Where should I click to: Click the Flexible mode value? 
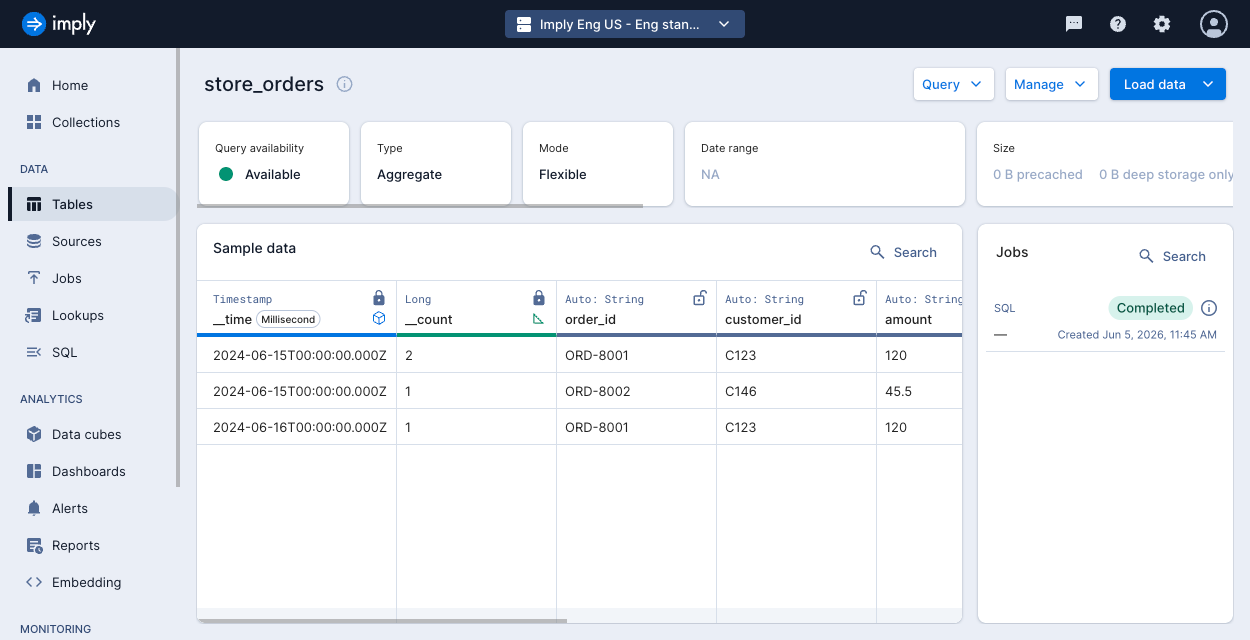[563, 174]
